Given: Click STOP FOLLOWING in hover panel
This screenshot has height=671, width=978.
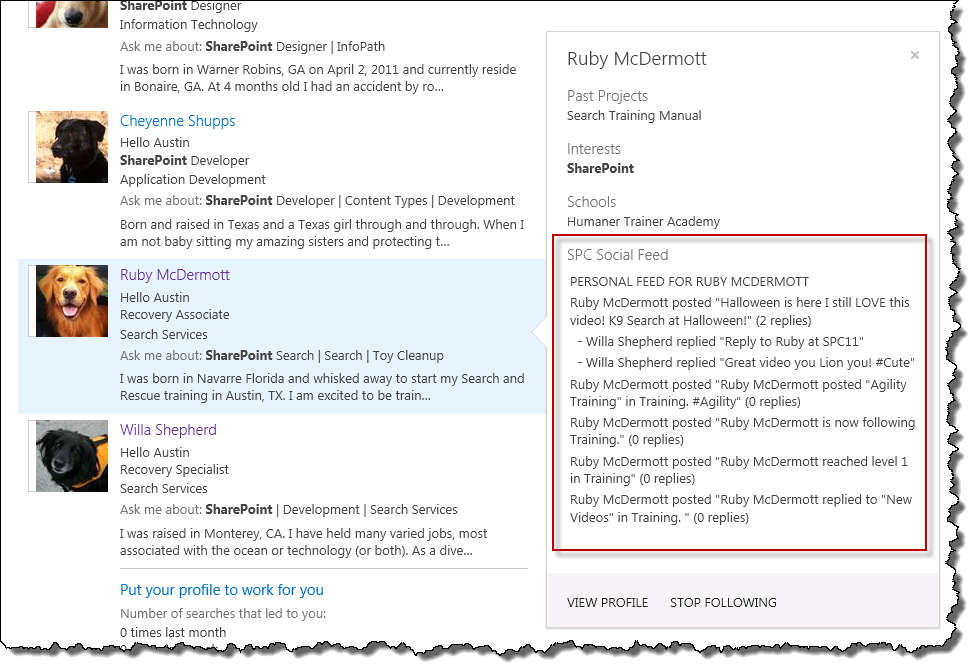Looking at the screenshot, I should pyautogui.click(x=723, y=602).
